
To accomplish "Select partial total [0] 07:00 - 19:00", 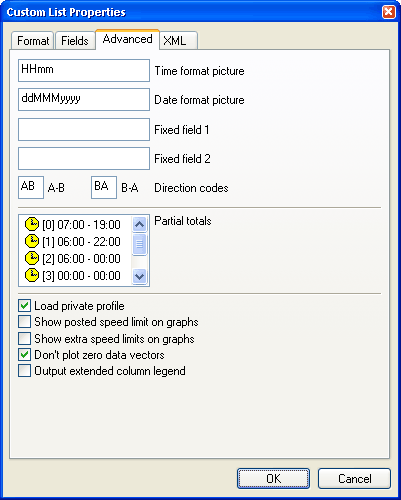I will click(81, 225).
